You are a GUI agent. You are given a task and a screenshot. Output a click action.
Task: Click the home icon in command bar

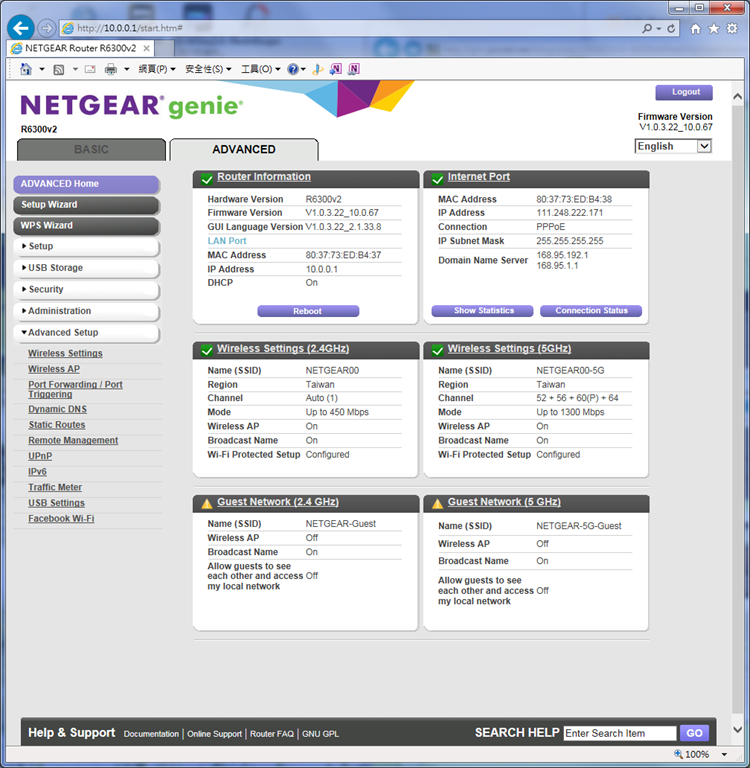coord(26,69)
